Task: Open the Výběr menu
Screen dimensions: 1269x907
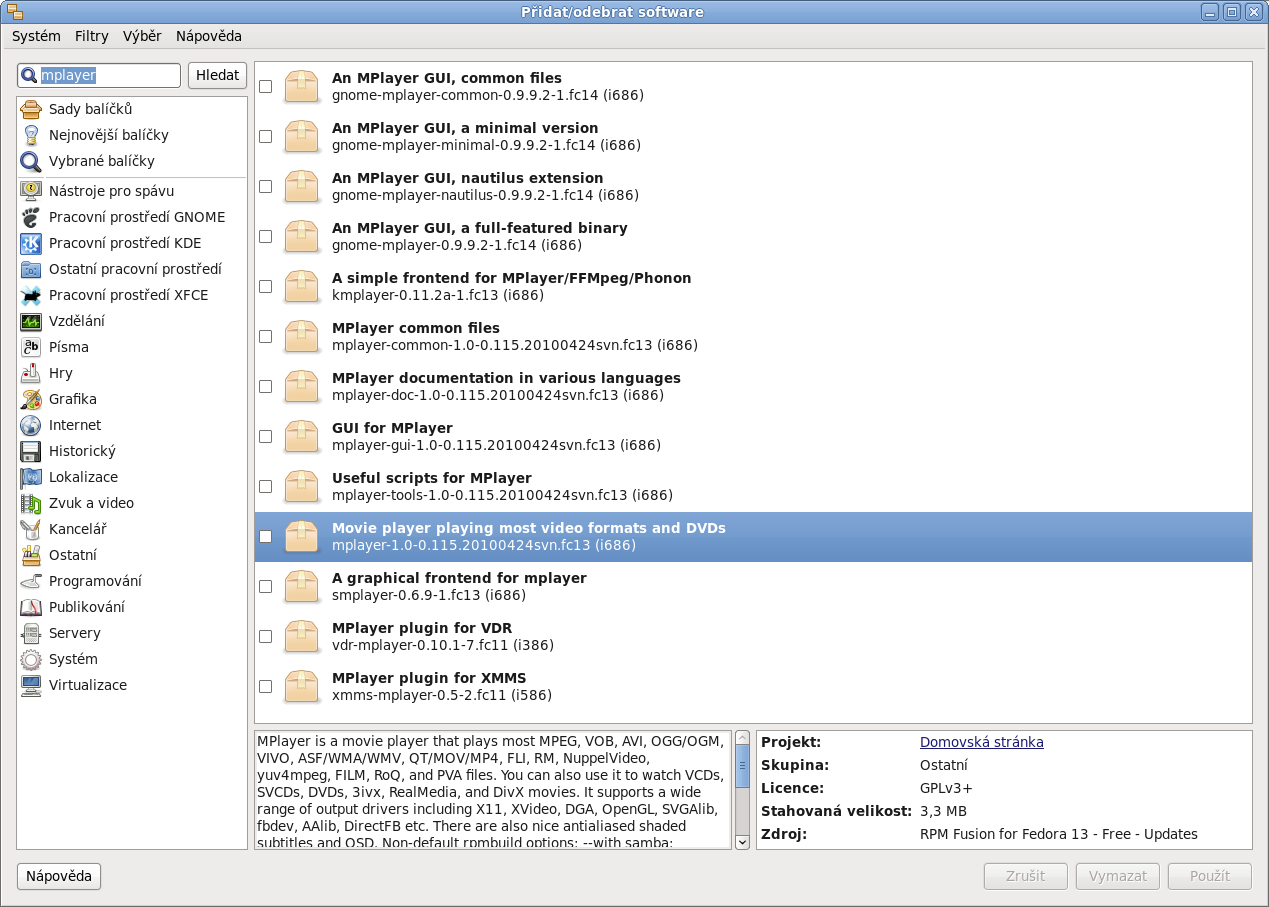Action: [x=142, y=36]
